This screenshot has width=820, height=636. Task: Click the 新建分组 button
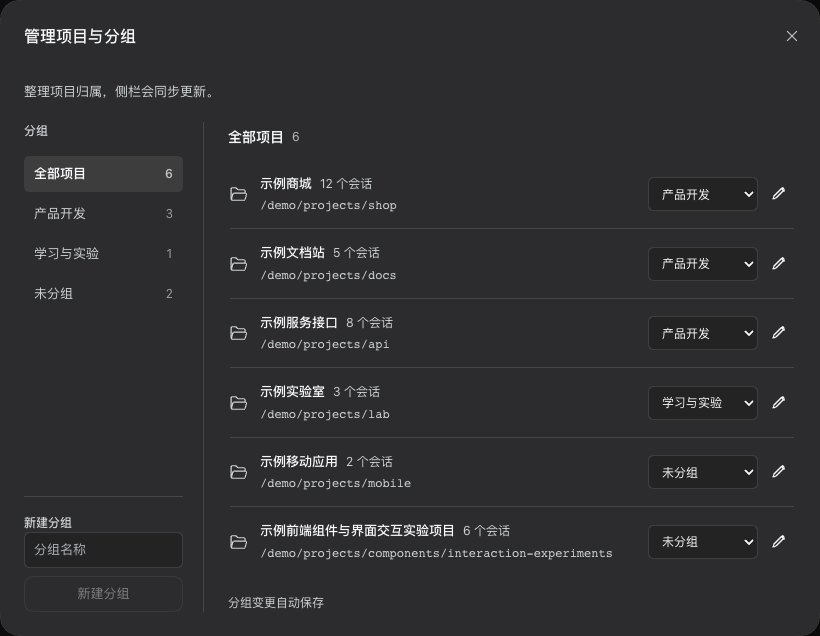coord(104,594)
